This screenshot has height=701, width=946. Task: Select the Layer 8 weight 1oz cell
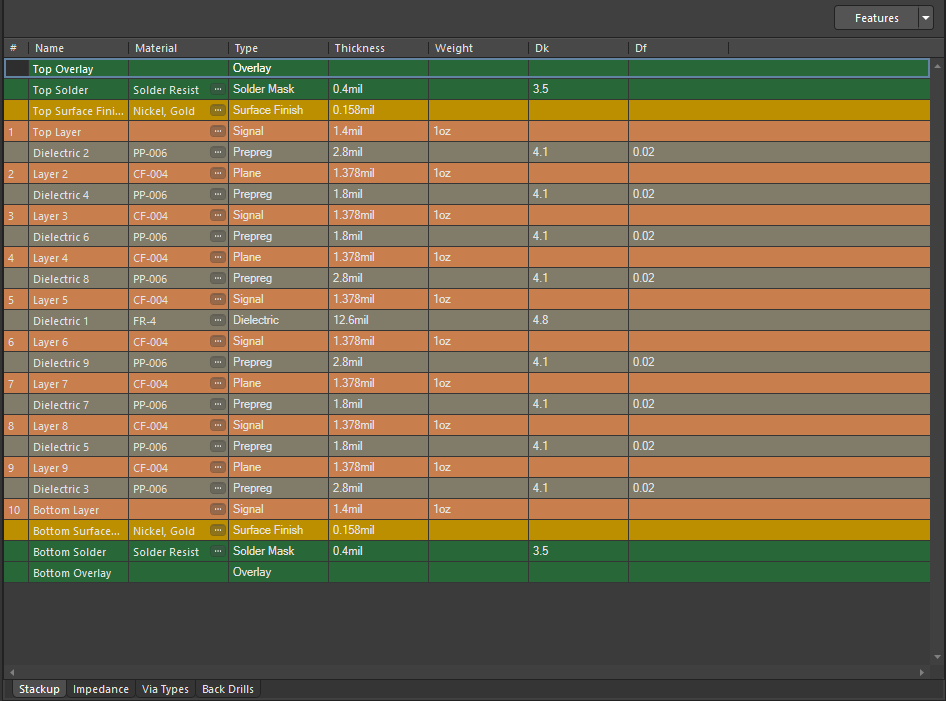point(478,425)
